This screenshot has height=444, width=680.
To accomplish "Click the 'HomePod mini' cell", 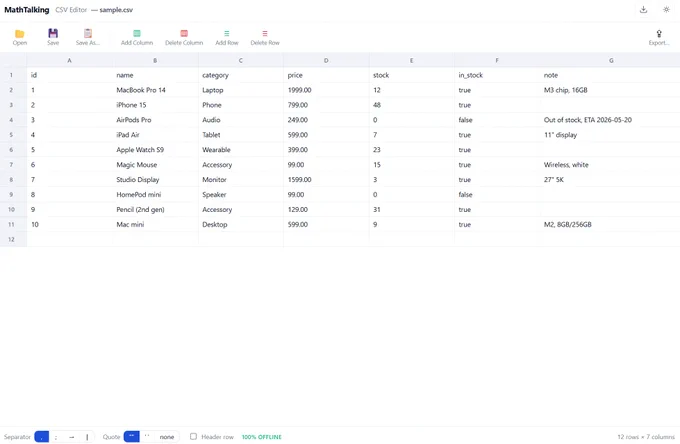I will pos(155,195).
